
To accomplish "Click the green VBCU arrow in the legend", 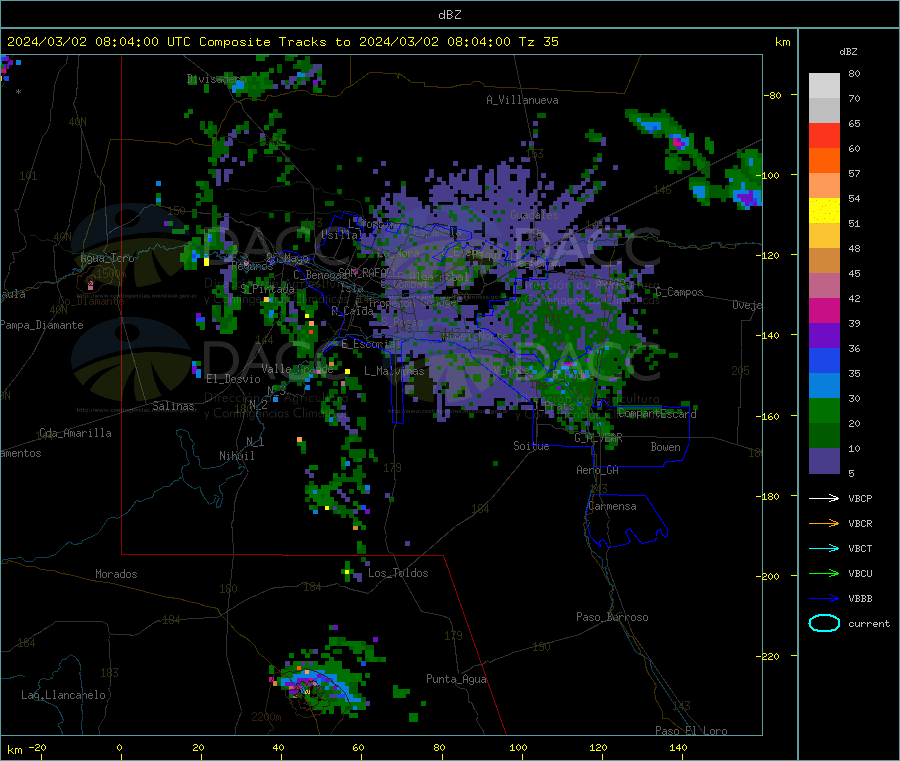I will click(824, 573).
